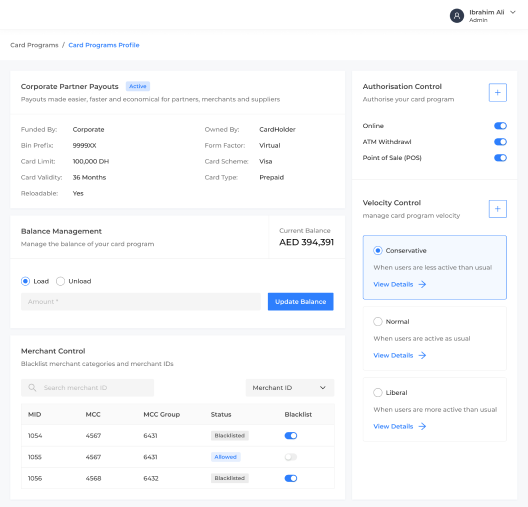Click MID cell 1056
Screen dimensions: 528x507
(35, 478)
